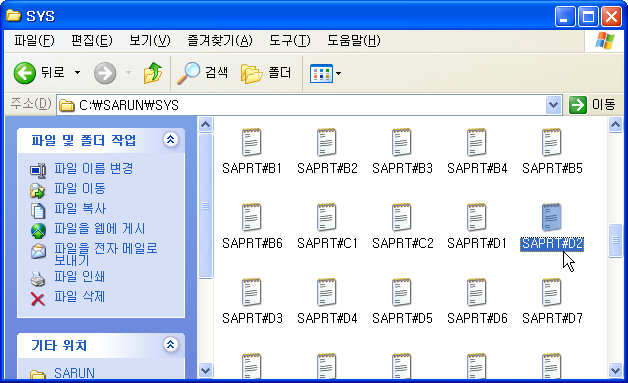Click the Forward arrow icon
Image resolution: width=628 pixels, height=383 pixels.
[x=105, y=73]
